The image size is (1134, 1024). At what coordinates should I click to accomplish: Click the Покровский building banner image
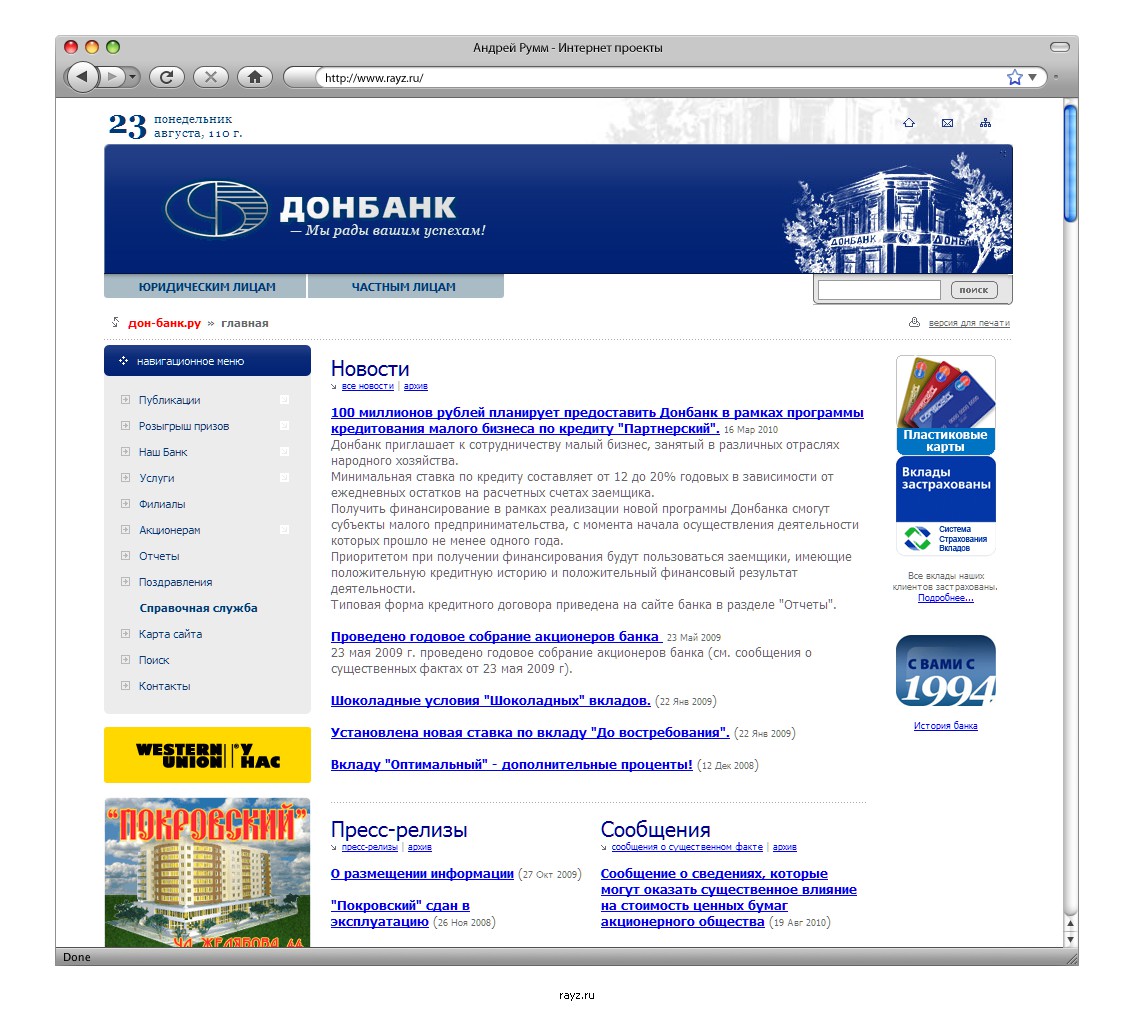click(x=208, y=872)
